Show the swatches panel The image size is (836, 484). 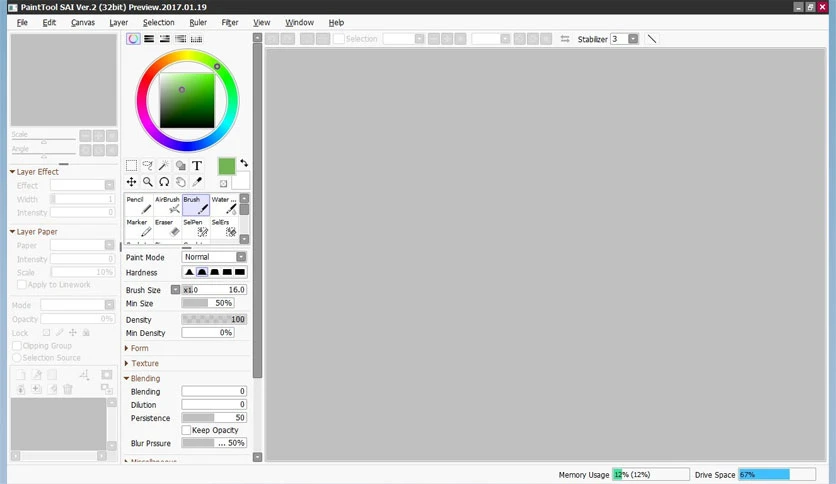click(x=197, y=39)
